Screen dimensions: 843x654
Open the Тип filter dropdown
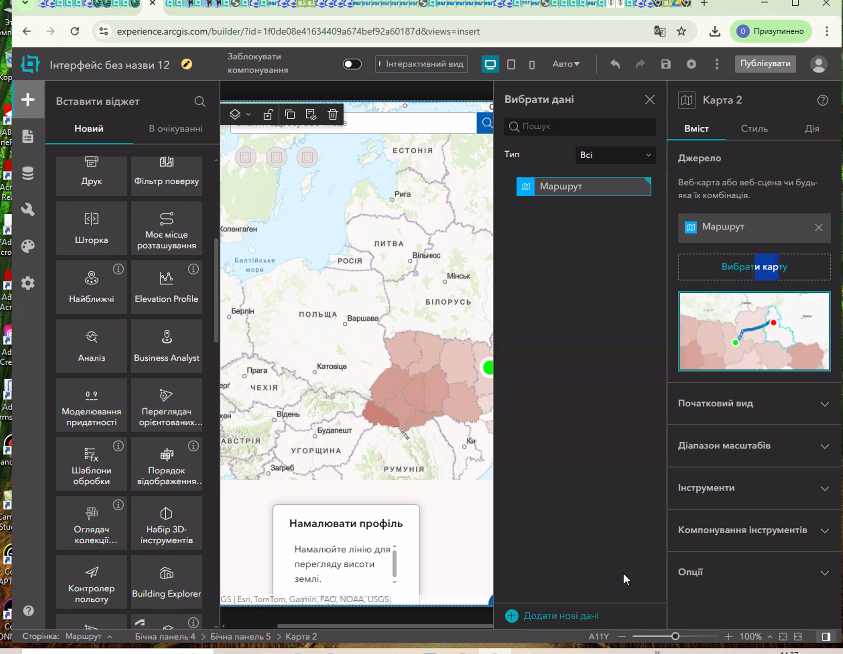click(616, 155)
